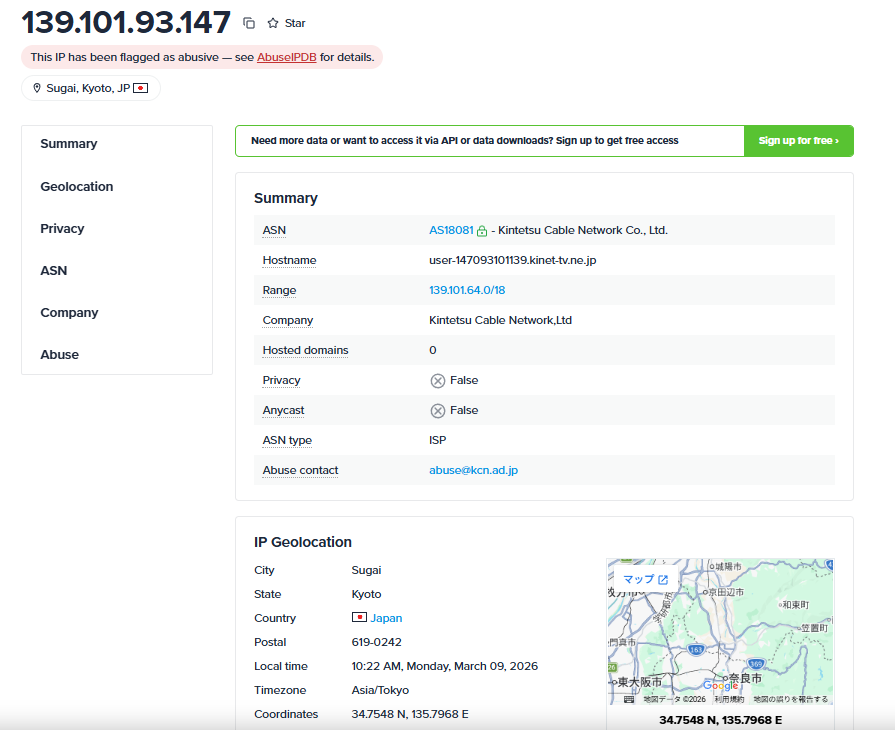Viewport: 895px width, 730px height.
Task: Open the Abuse sidebar section
Action: (59, 355)
